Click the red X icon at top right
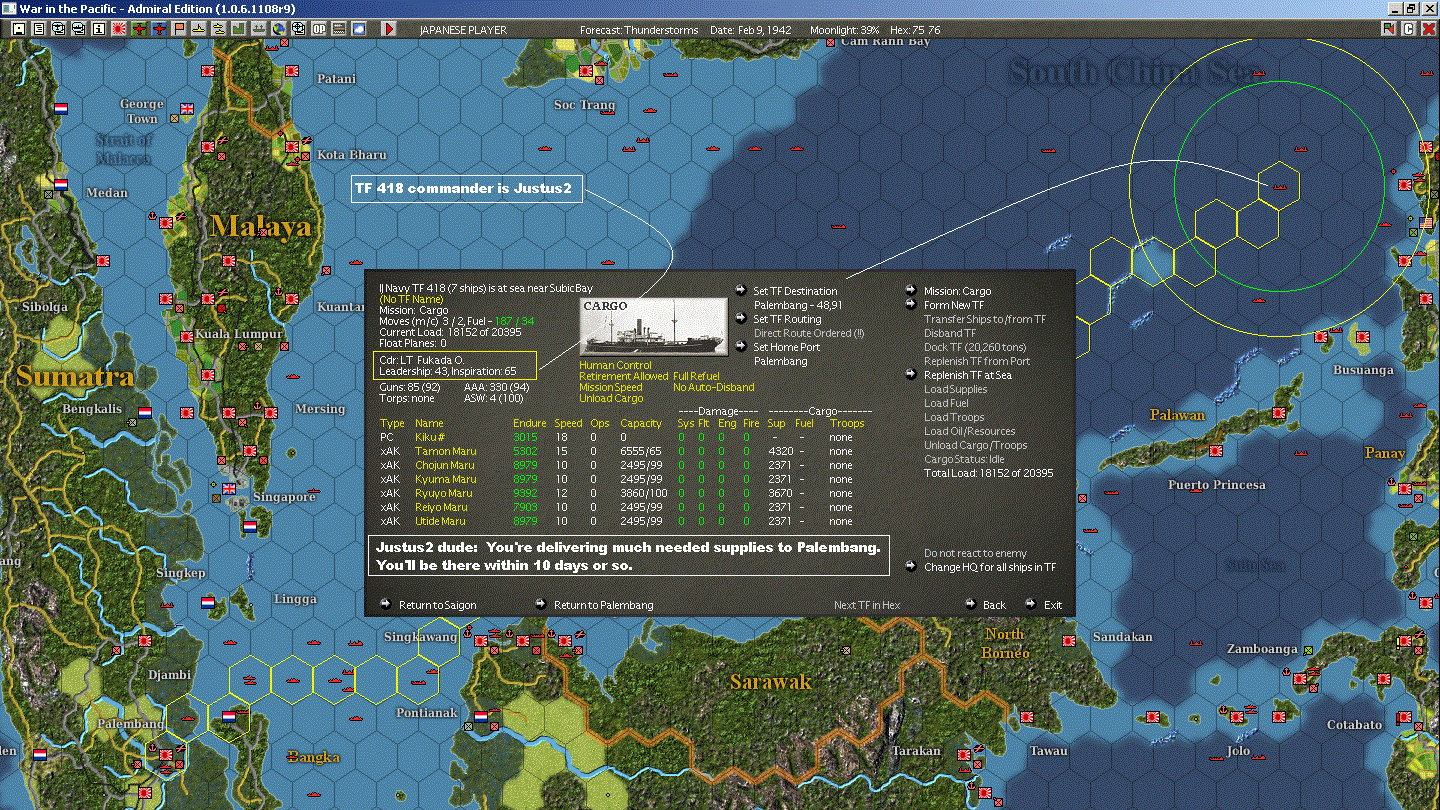This screenshot has height=810, width=1440. (1429, 29)
